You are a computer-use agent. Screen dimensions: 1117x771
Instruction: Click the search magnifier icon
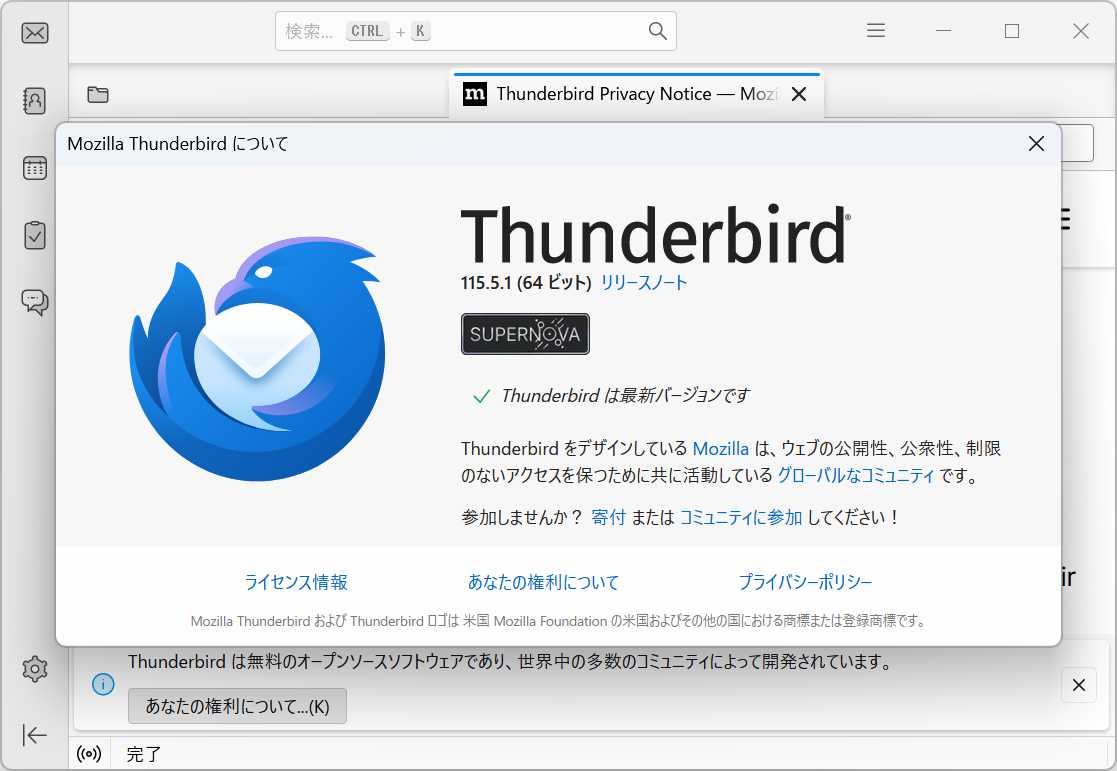click(x=657, y=31)
